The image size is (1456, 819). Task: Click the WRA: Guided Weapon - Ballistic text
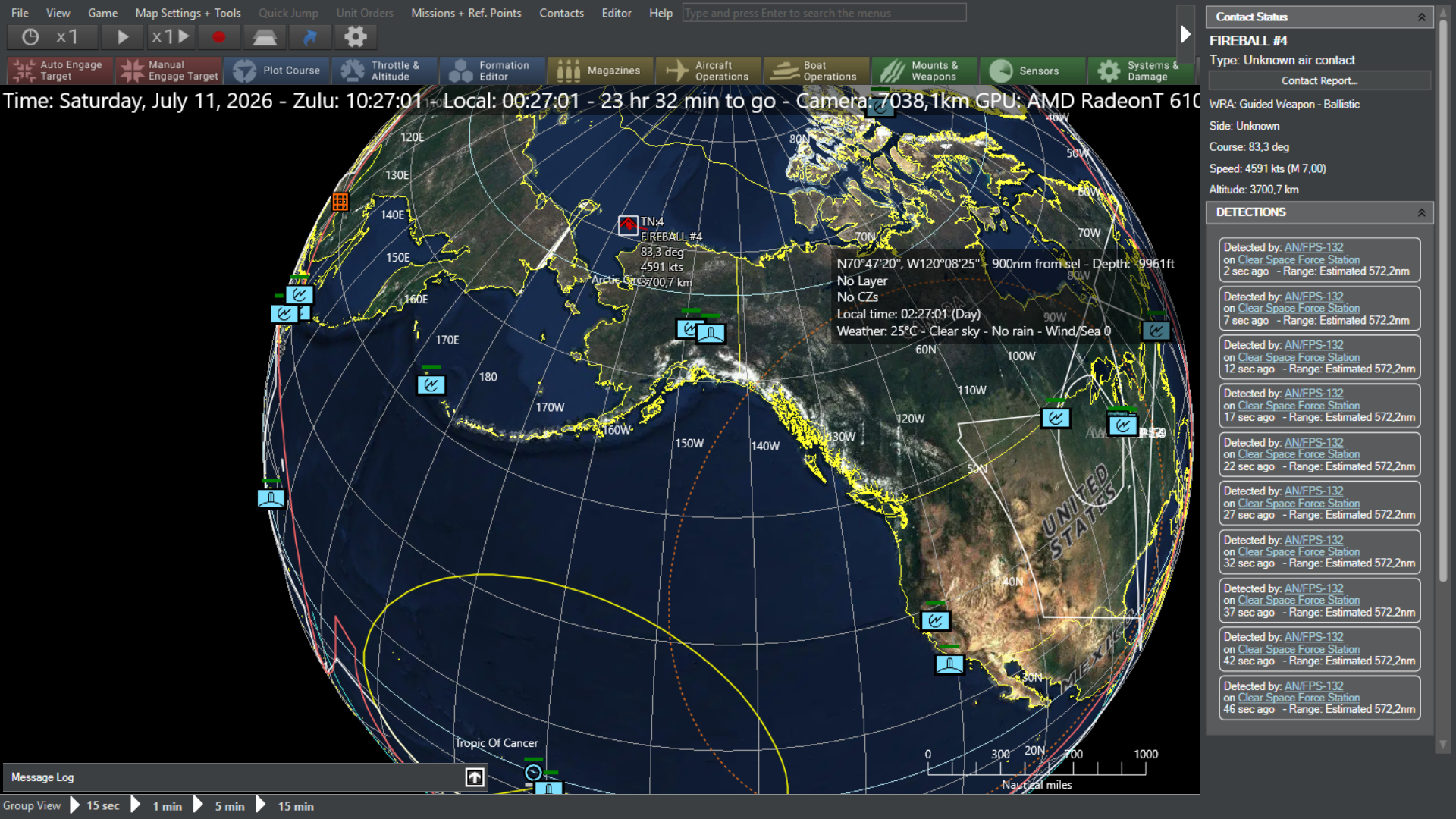coord(1284,104)
